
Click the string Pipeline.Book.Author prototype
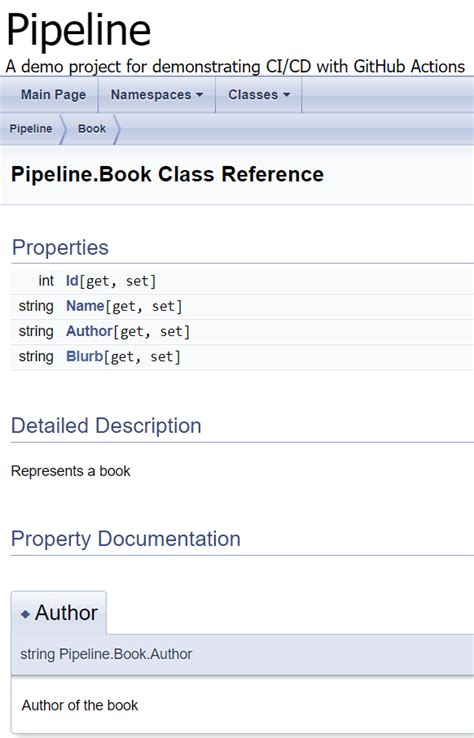(106, 654)
